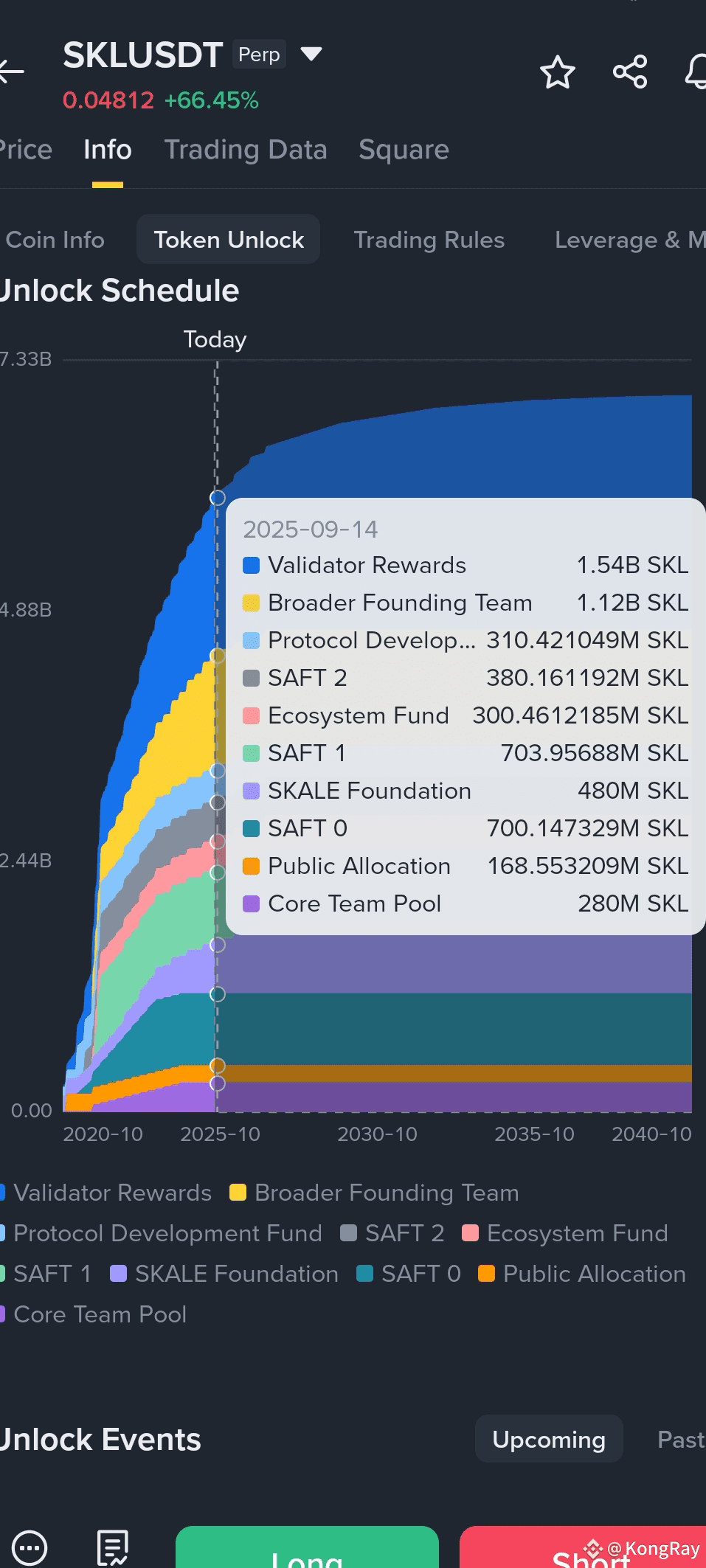706x1568 pixels.
Task: Toggle Public Allocation legend series
Action: click(582, 1274)
